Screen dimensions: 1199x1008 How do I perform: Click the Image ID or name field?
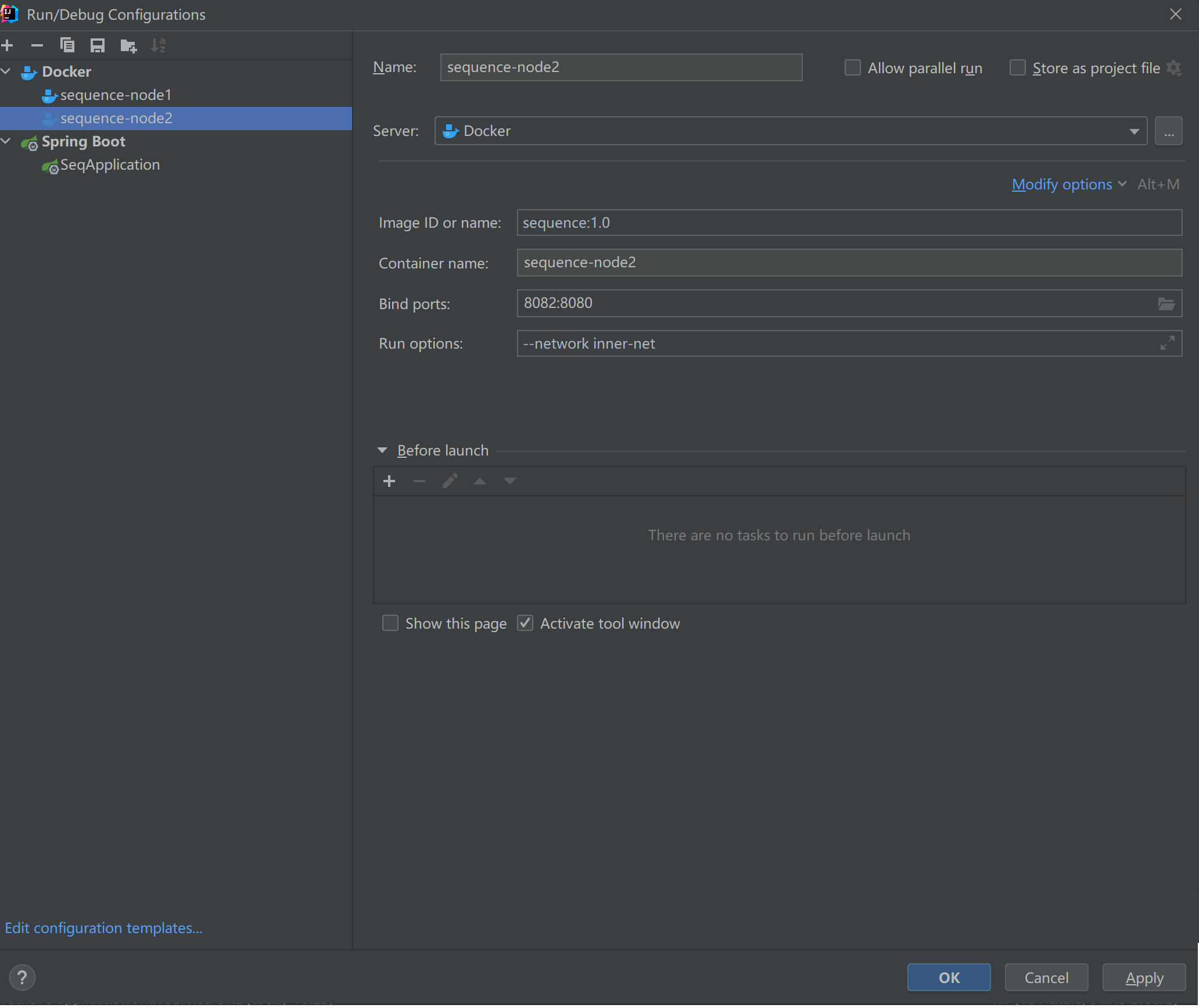click(849, 223)
